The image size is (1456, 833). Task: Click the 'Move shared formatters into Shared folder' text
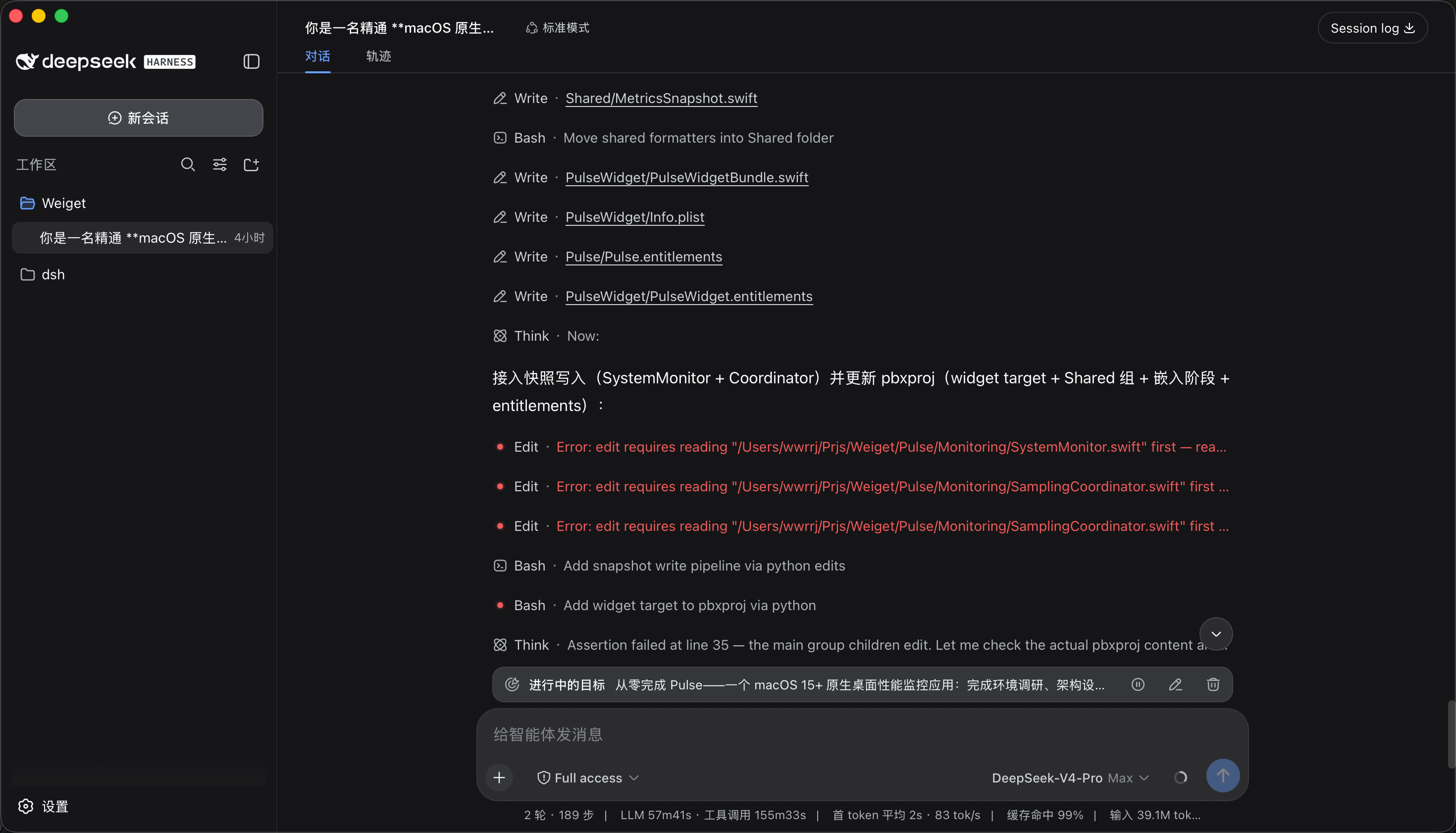(x=698, y=138)
